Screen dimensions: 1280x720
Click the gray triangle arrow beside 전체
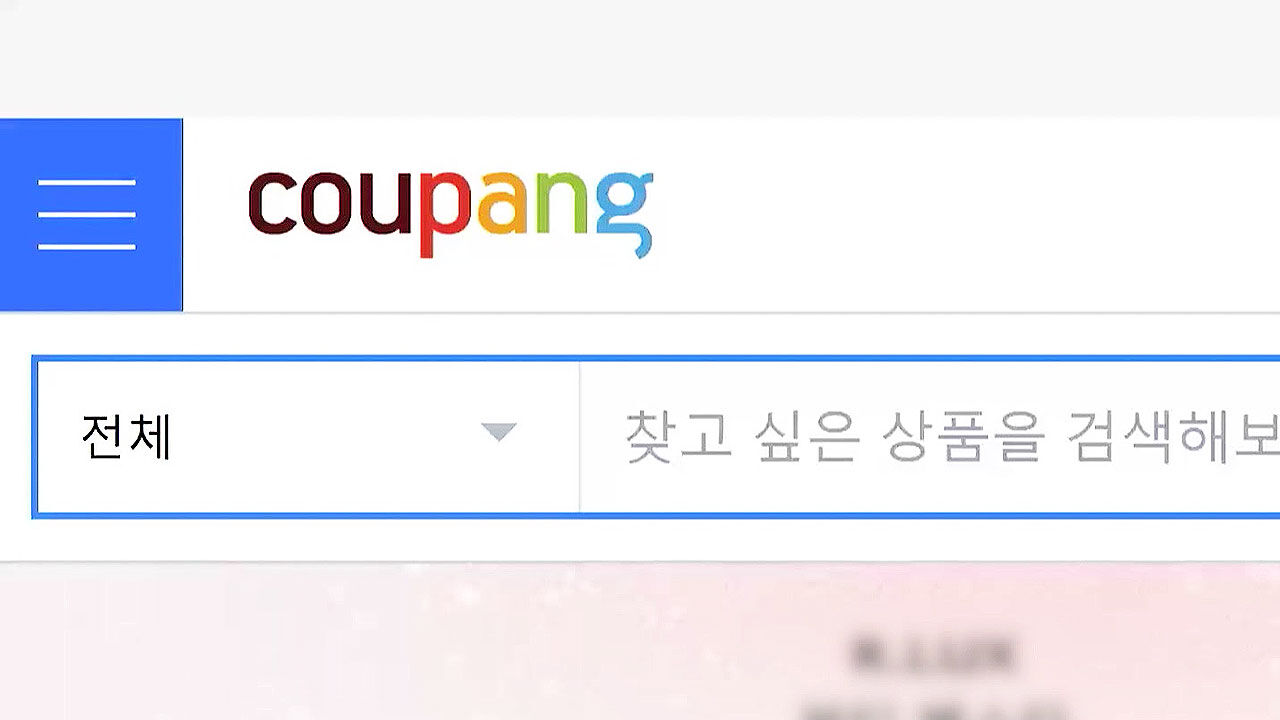498,432
